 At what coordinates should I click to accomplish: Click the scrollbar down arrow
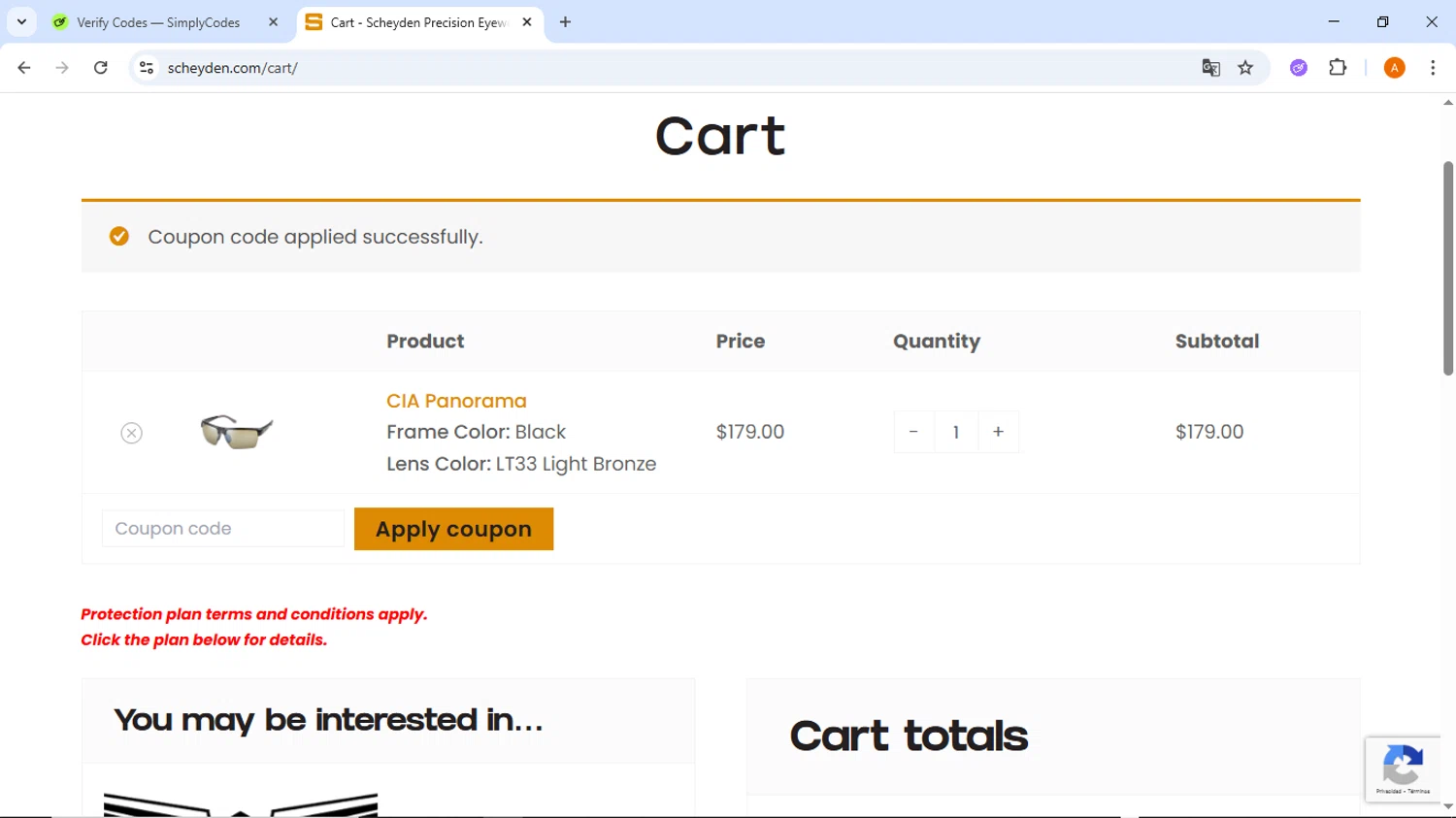point(1448,807)
